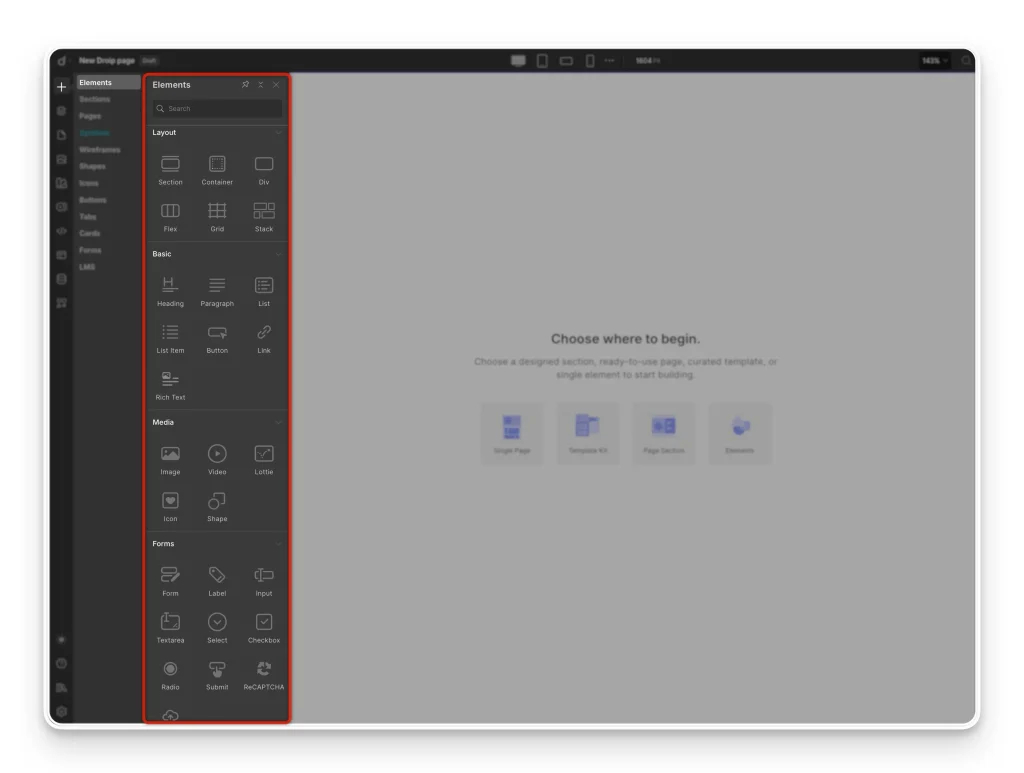The height and width of the screenshot is (773, 1024).
Task: Insert a Button element
Action: (x=217, y=339)
